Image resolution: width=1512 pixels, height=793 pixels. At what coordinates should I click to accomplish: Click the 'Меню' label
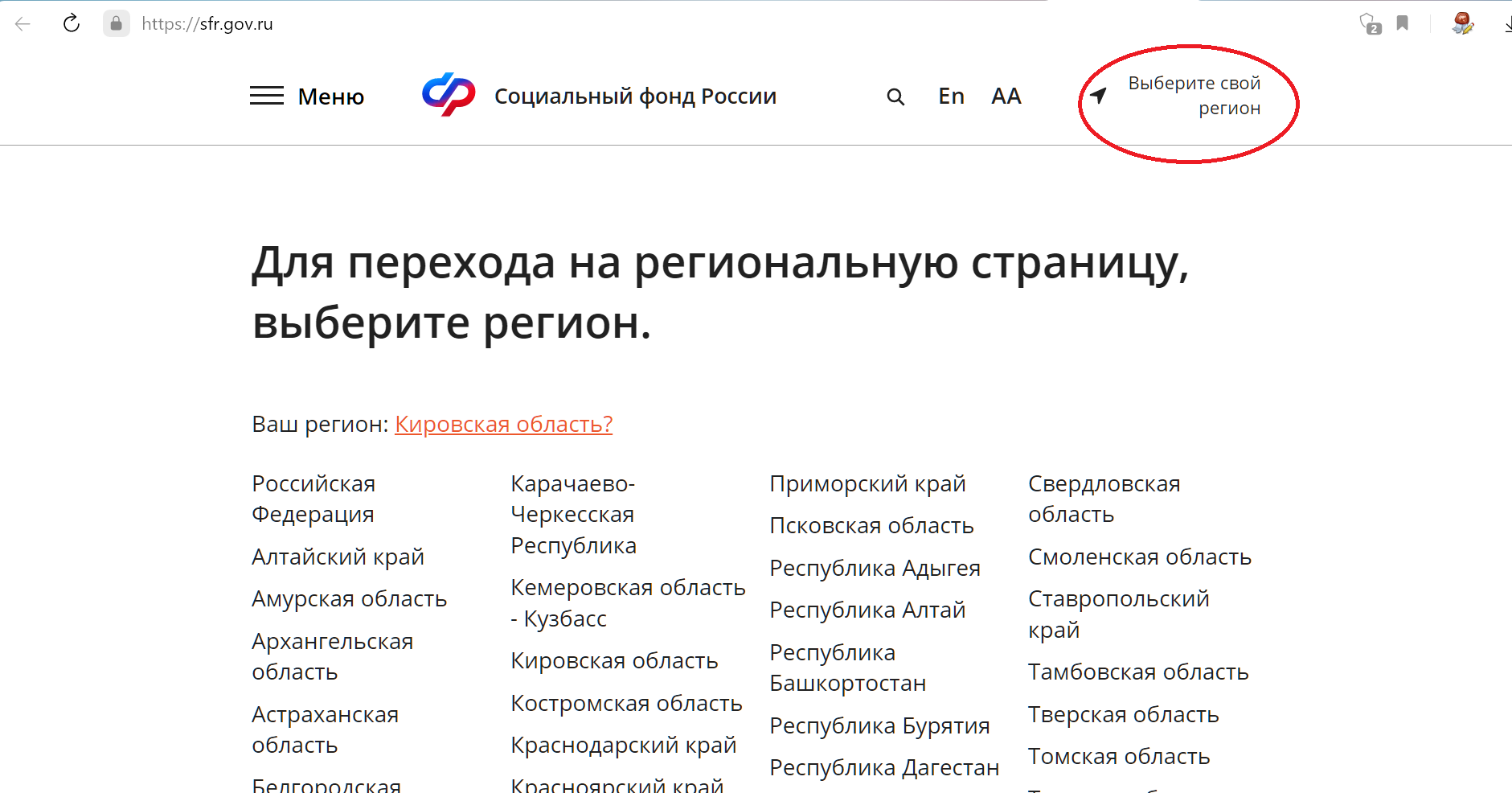pos(330,97)
